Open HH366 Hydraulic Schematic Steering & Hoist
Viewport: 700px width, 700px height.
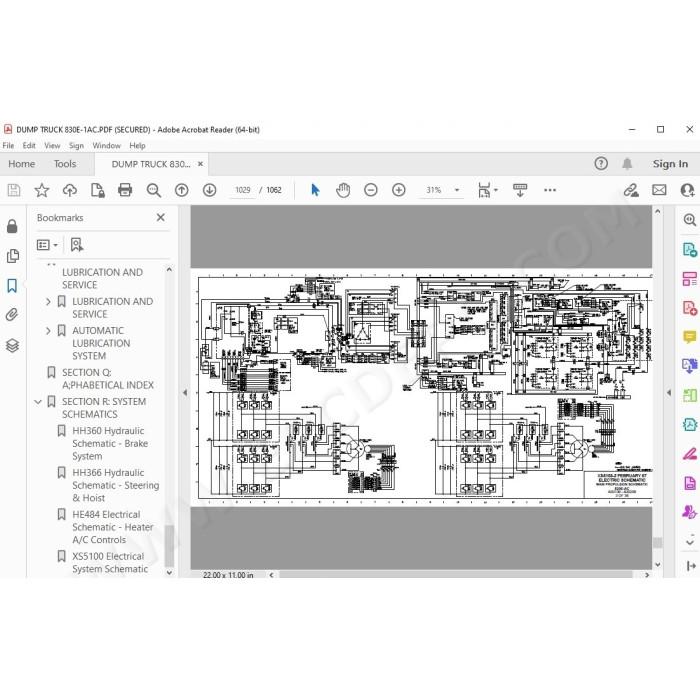click(115, 485)
